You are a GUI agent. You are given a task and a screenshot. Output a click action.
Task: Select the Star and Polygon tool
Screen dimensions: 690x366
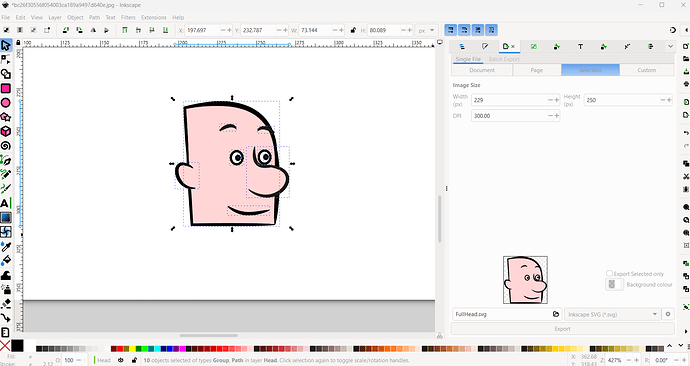6,117
